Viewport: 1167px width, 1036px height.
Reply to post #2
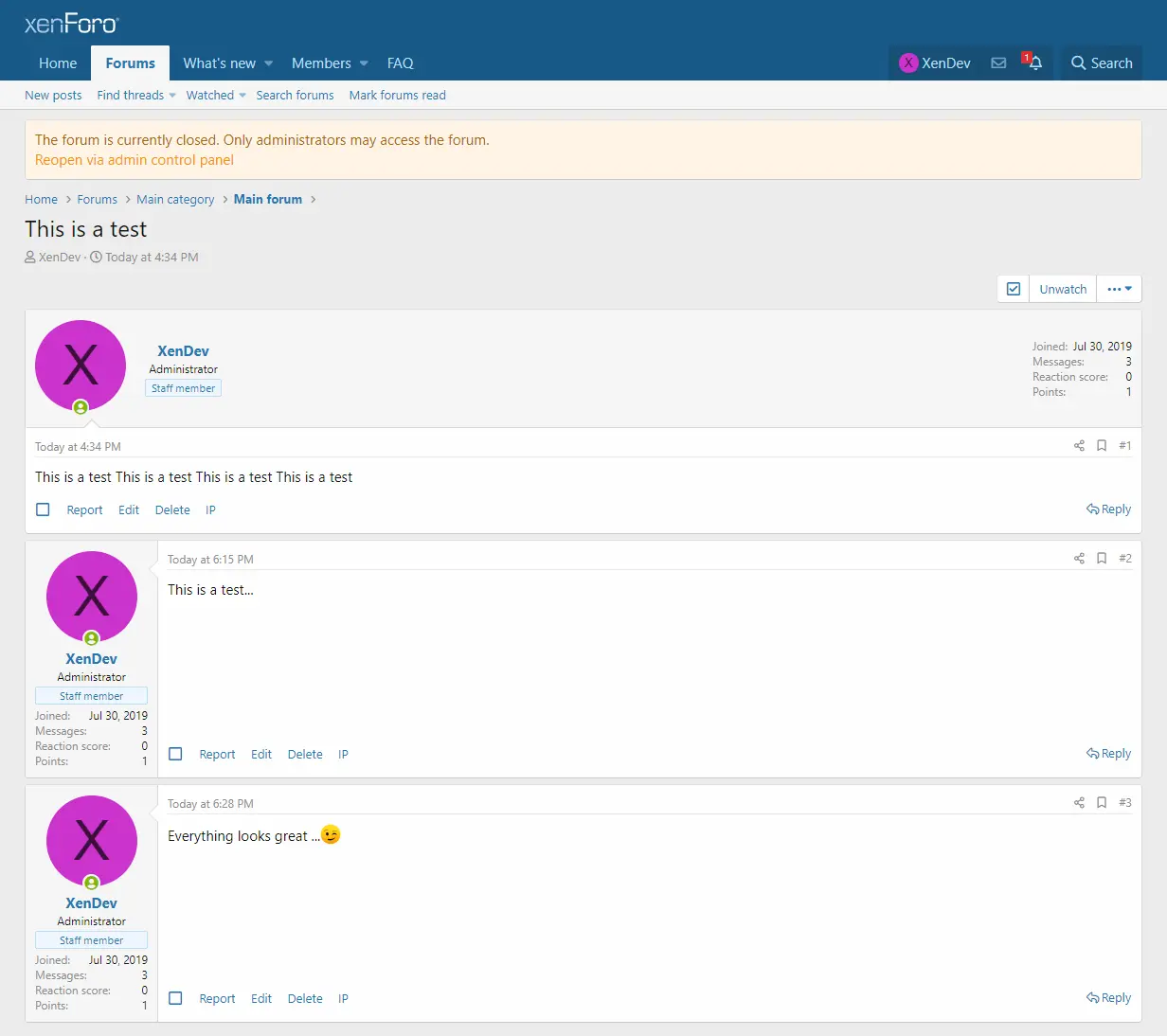pos(1109,754)
